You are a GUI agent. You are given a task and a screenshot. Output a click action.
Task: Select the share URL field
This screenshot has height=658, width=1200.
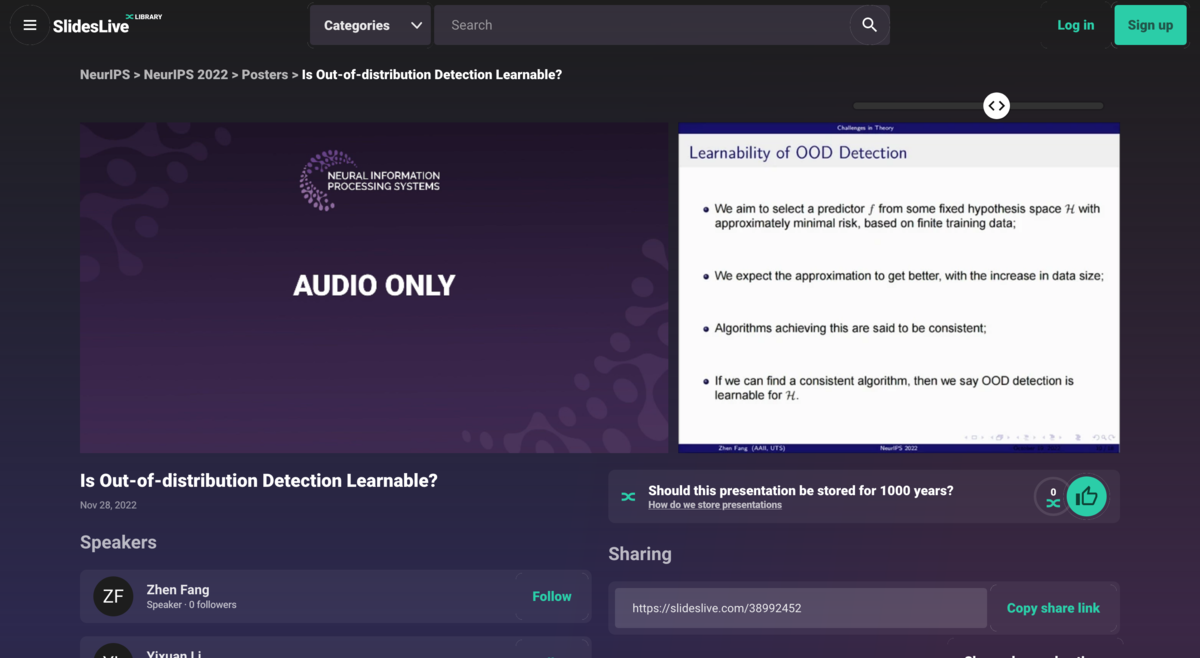[x=801, y=608]
